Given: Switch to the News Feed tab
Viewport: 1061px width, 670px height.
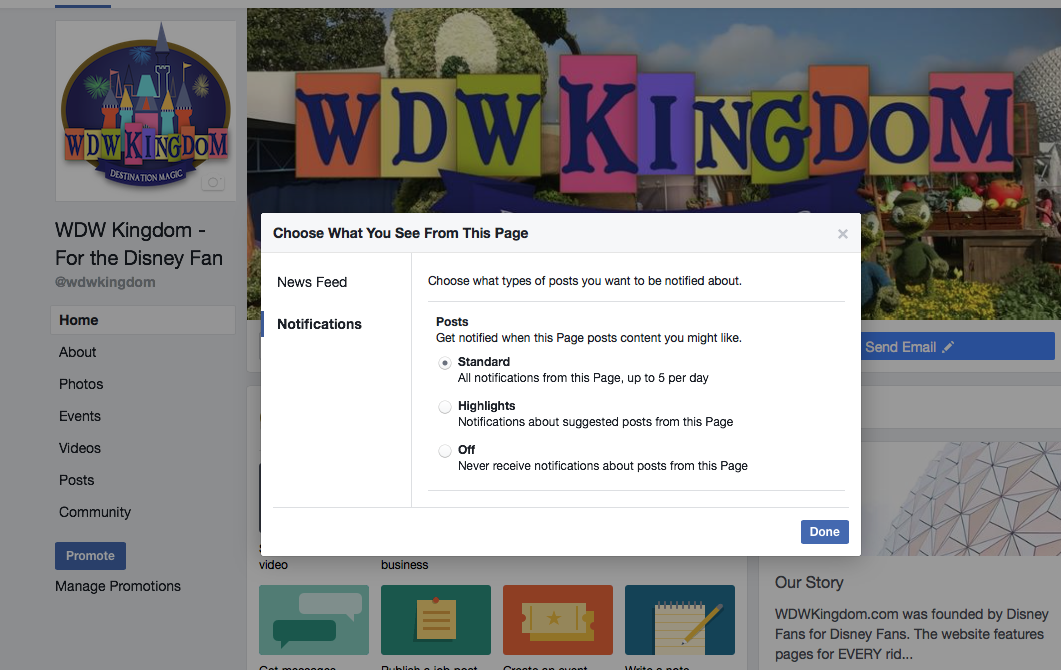Looking at the screenshot, I should pyautogui.click(x=312, y=282).
